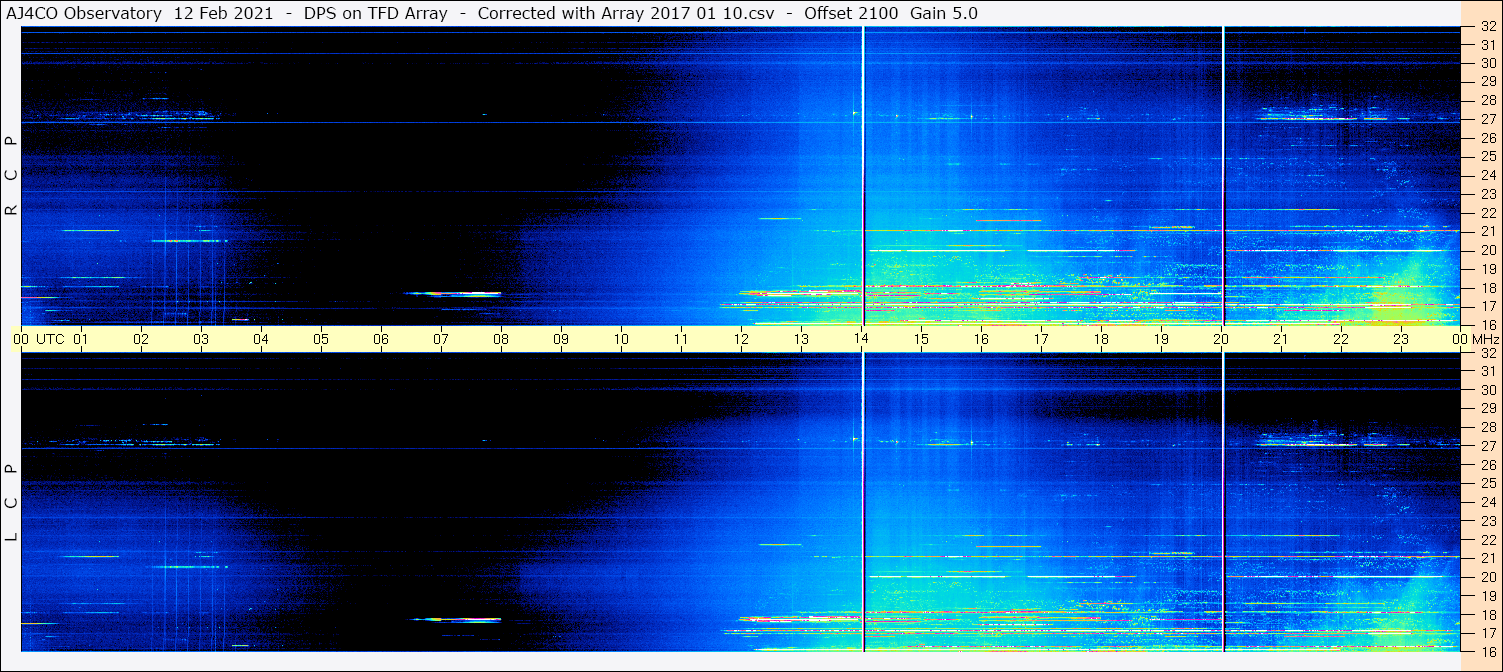This screenshot has height=672, width=1503.
Task: Select the 17 hour mark on time axis
Action: (x=1041, y=339)
